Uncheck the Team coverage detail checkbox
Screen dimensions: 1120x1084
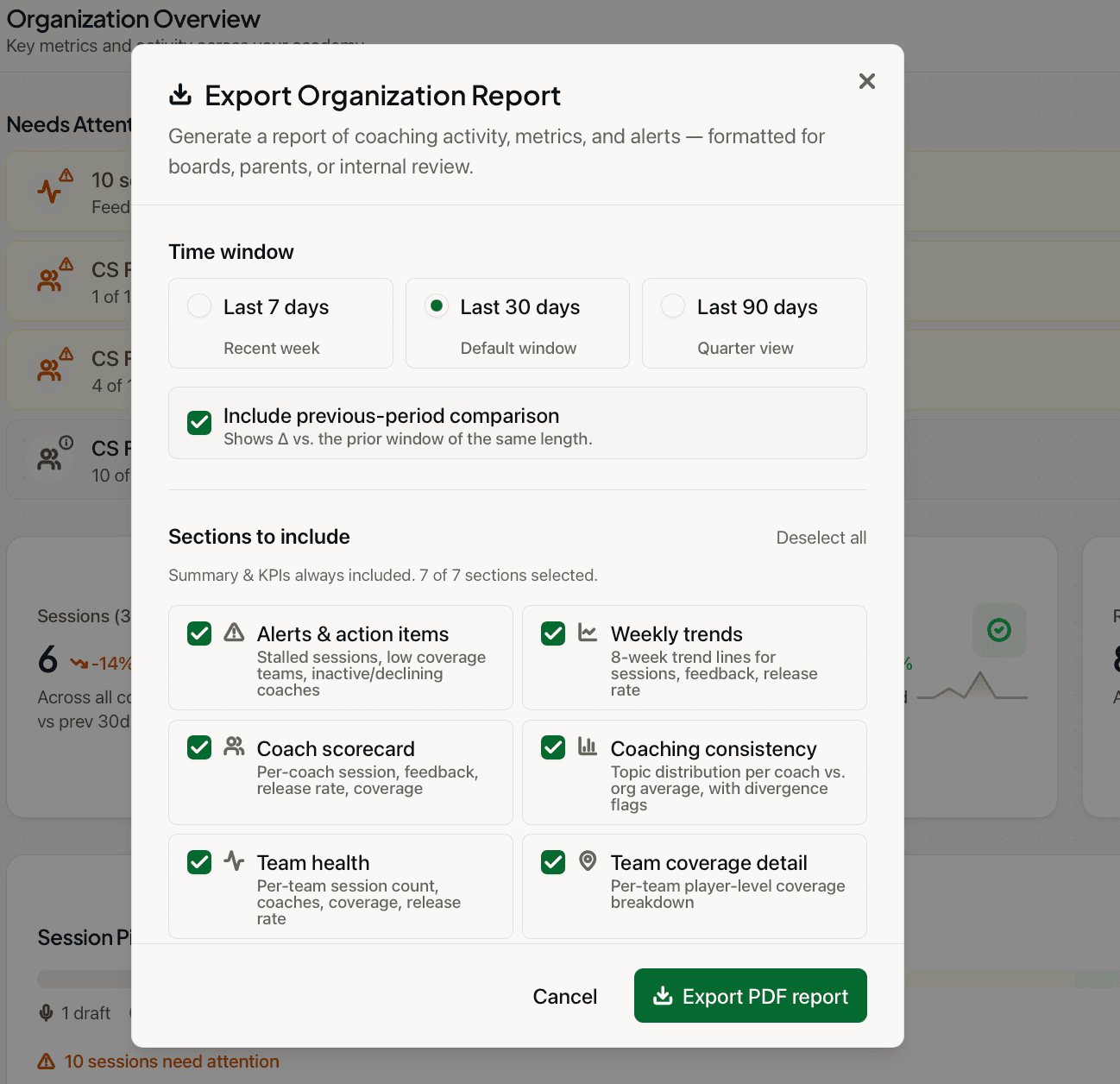[x=553, y=862]
